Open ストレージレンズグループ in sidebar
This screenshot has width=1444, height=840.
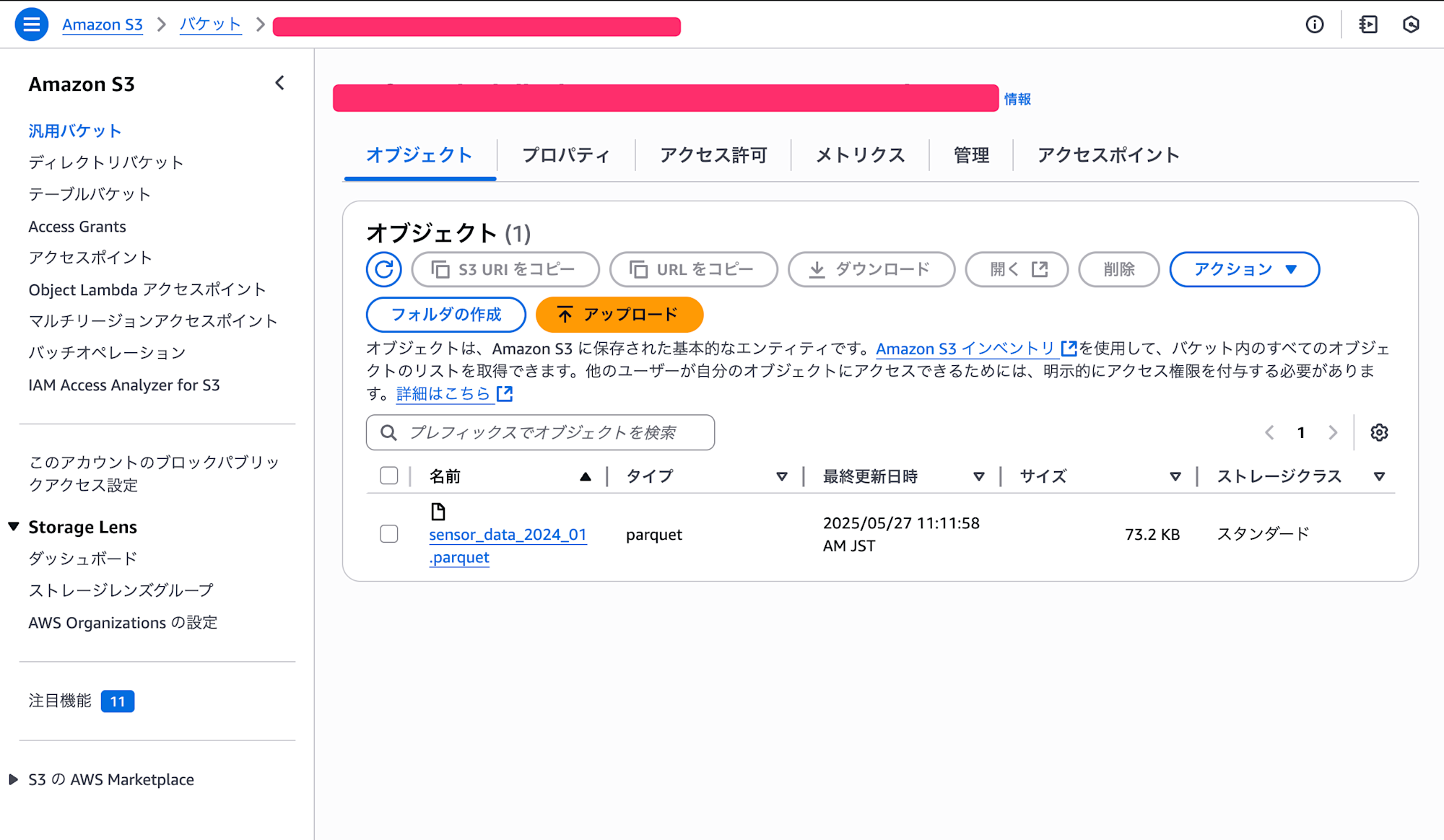click(x=121, y=590)
